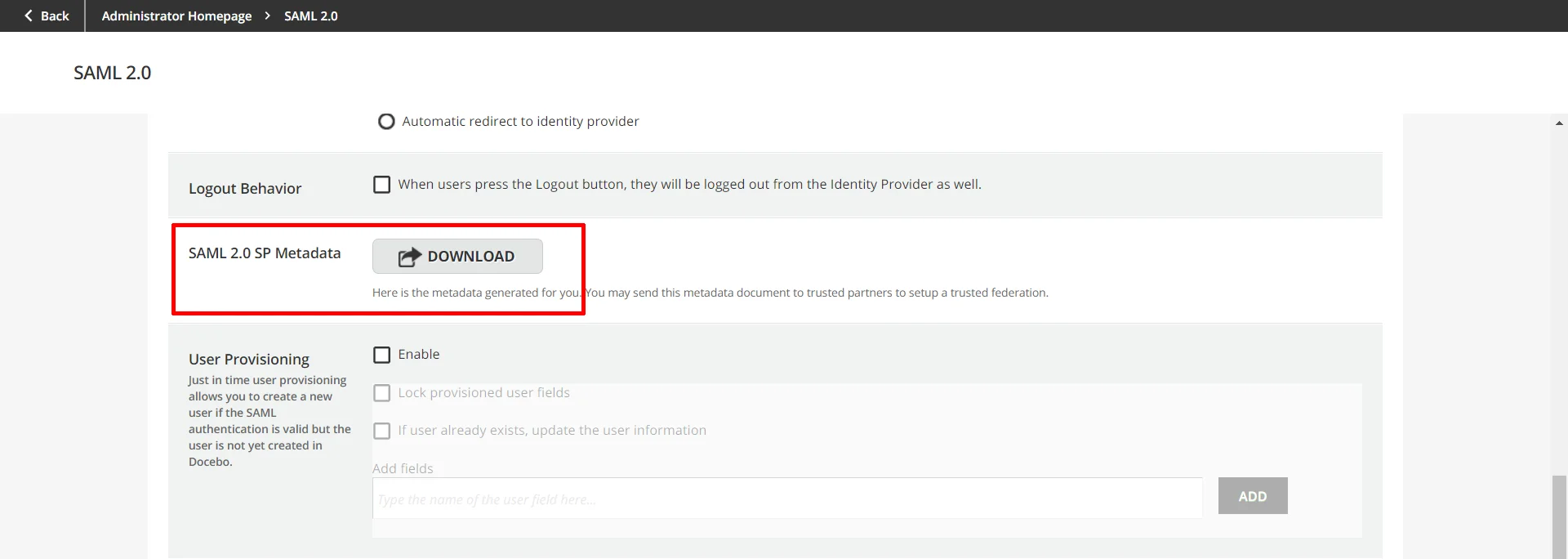Check the Logout Behavior checkbox
This screenshot has width=1568, height=559.
381,184
